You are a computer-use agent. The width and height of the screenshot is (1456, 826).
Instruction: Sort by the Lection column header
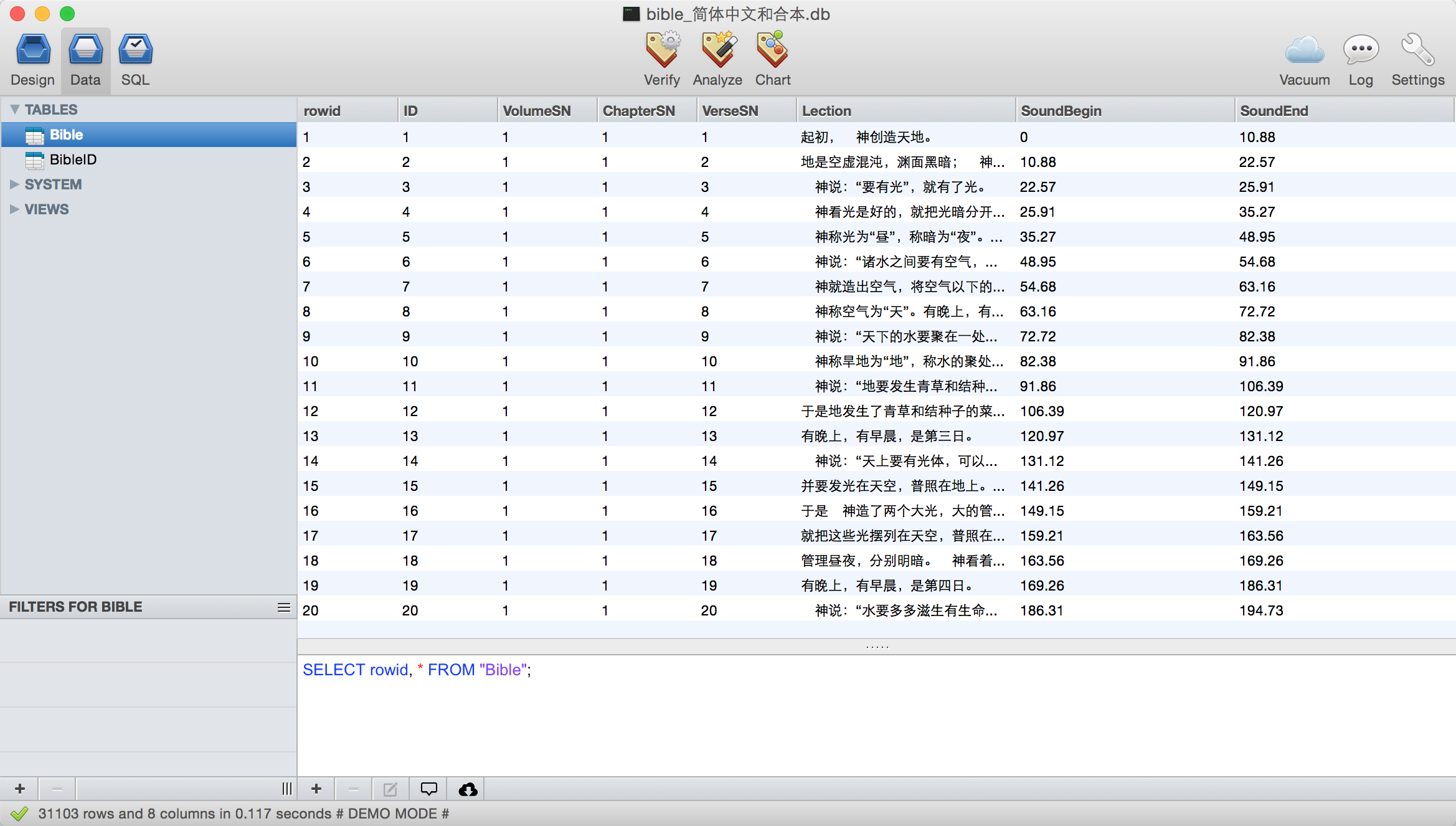pos(826,111)
